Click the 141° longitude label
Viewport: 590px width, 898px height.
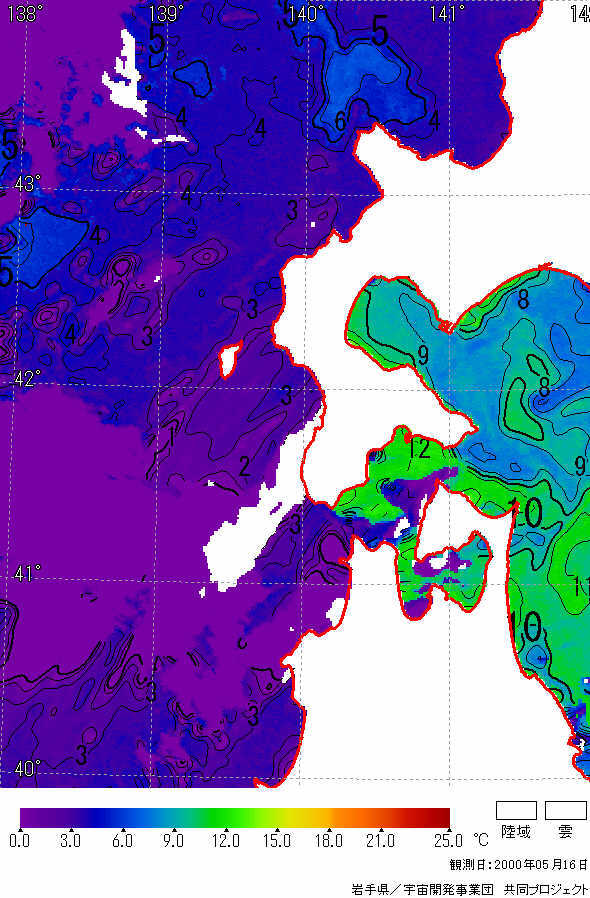(x=446, y=13)
